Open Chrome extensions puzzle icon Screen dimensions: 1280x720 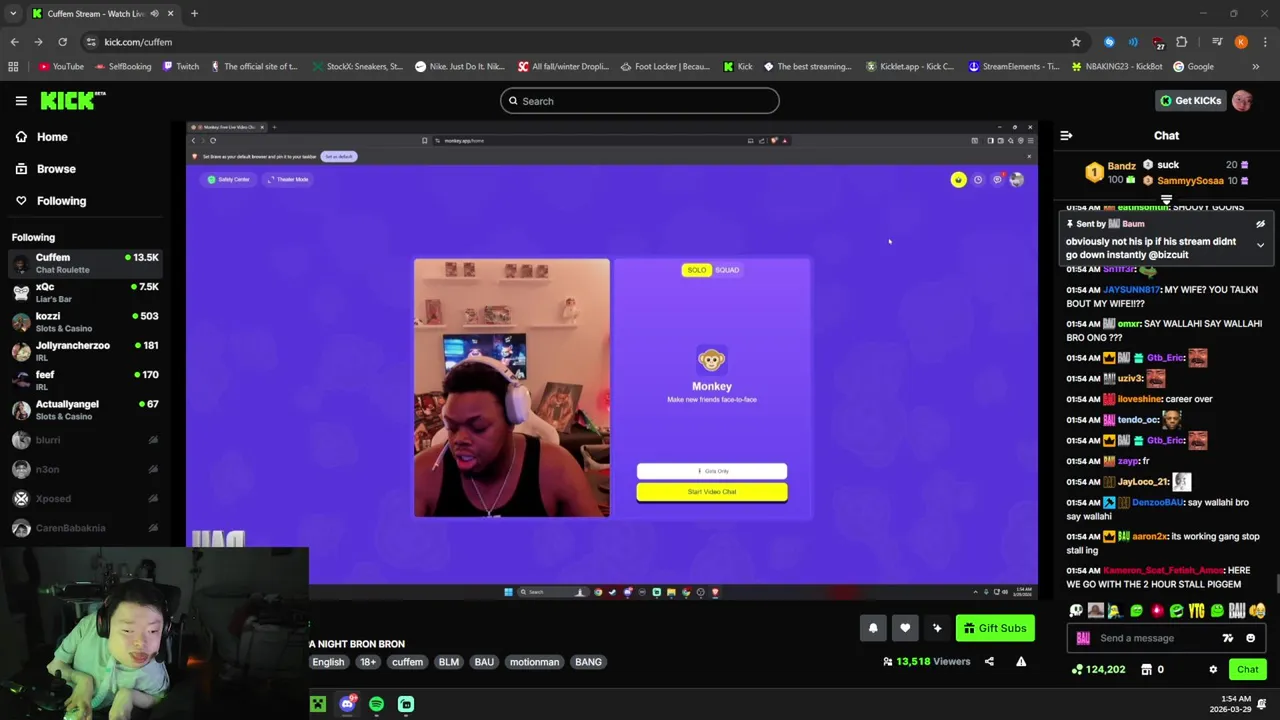[1182, 42]
